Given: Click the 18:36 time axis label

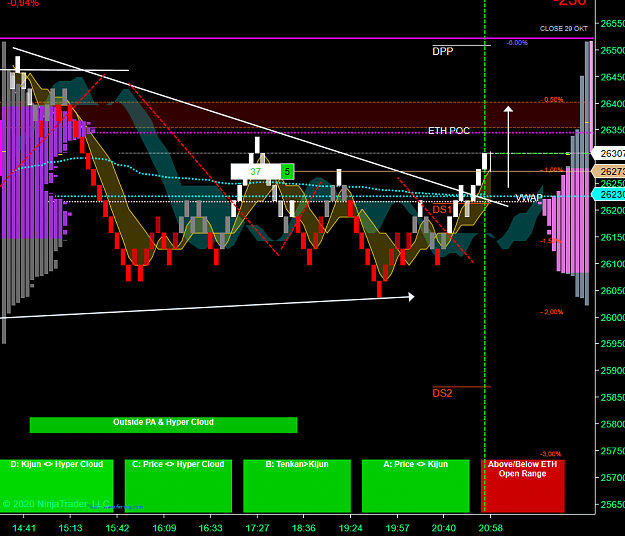Looking at the screenshot, I should click(304, 528).
